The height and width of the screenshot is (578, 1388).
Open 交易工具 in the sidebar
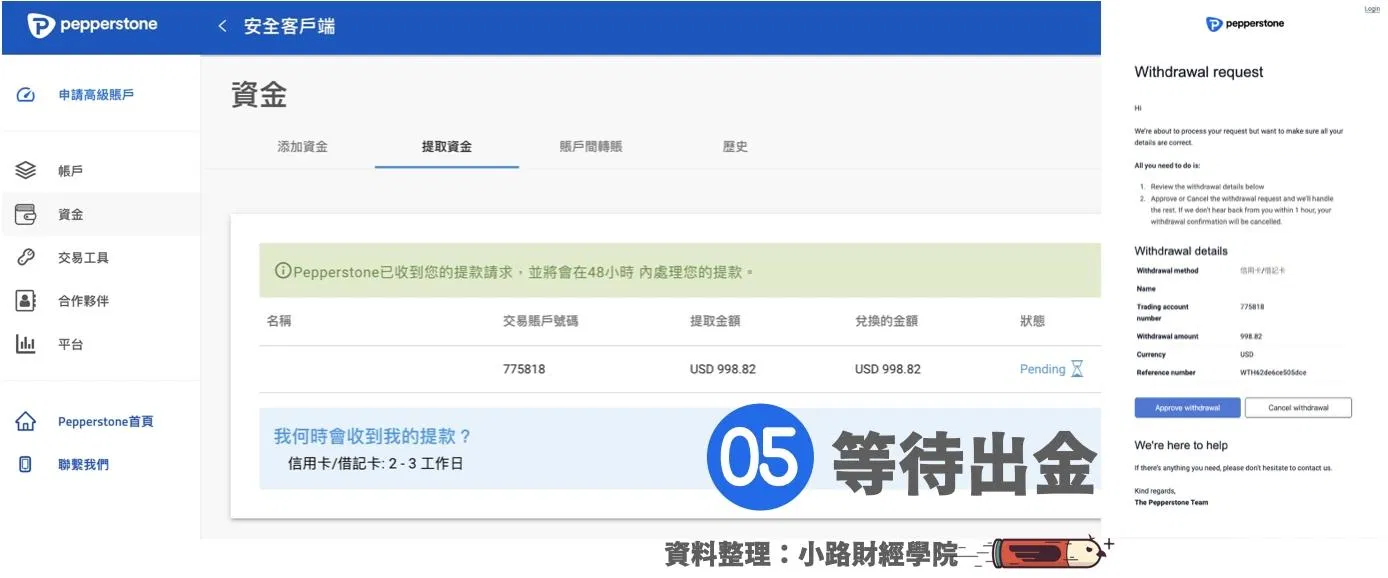[83, 257]
